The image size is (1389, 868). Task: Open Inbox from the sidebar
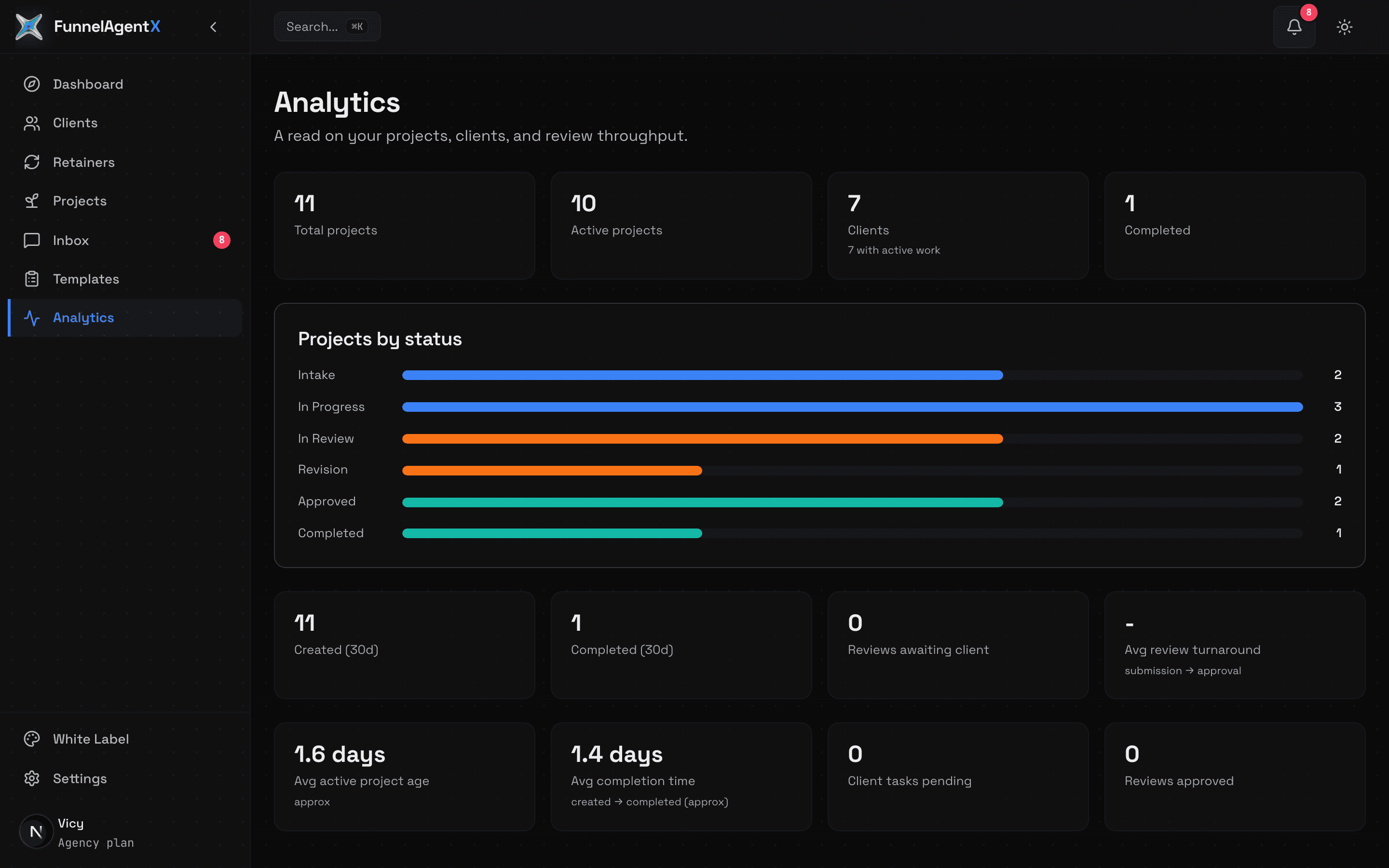[x=125, y=240]
